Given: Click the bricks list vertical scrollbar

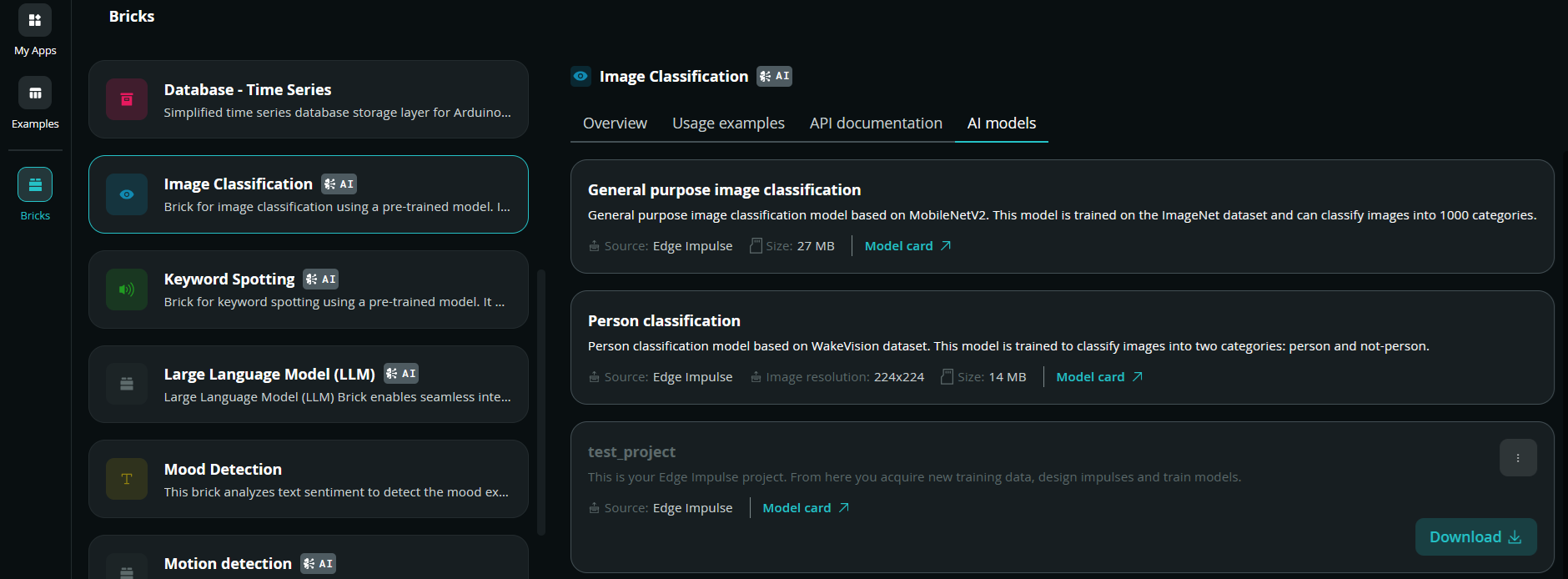Looking at the screenshot, I should [541, 402].
